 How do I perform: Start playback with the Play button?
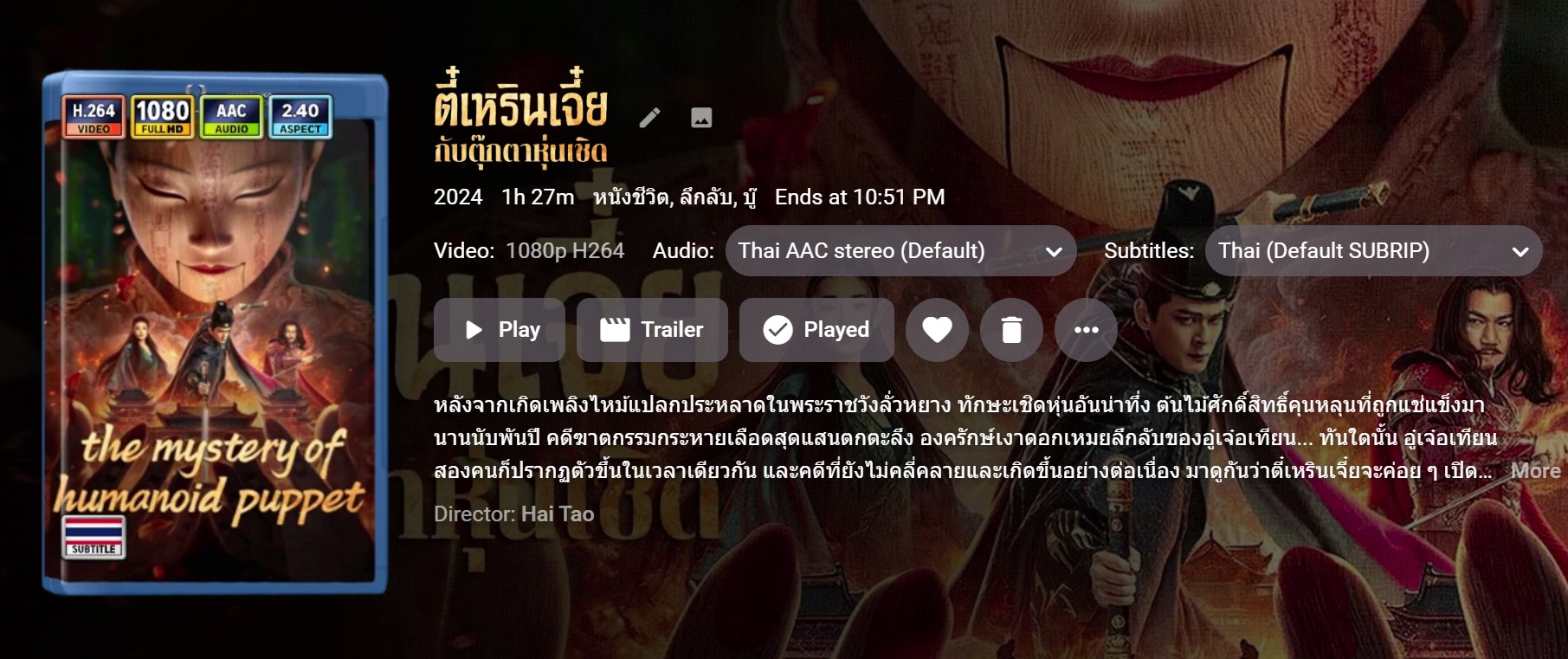pyautogui.click(x=500, y=330)
